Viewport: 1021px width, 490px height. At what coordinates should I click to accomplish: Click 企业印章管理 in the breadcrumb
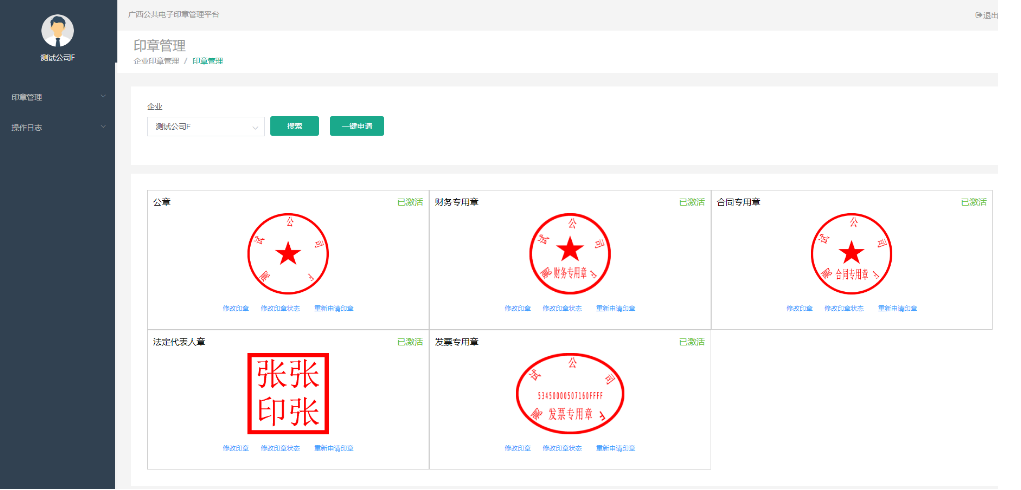156,61
